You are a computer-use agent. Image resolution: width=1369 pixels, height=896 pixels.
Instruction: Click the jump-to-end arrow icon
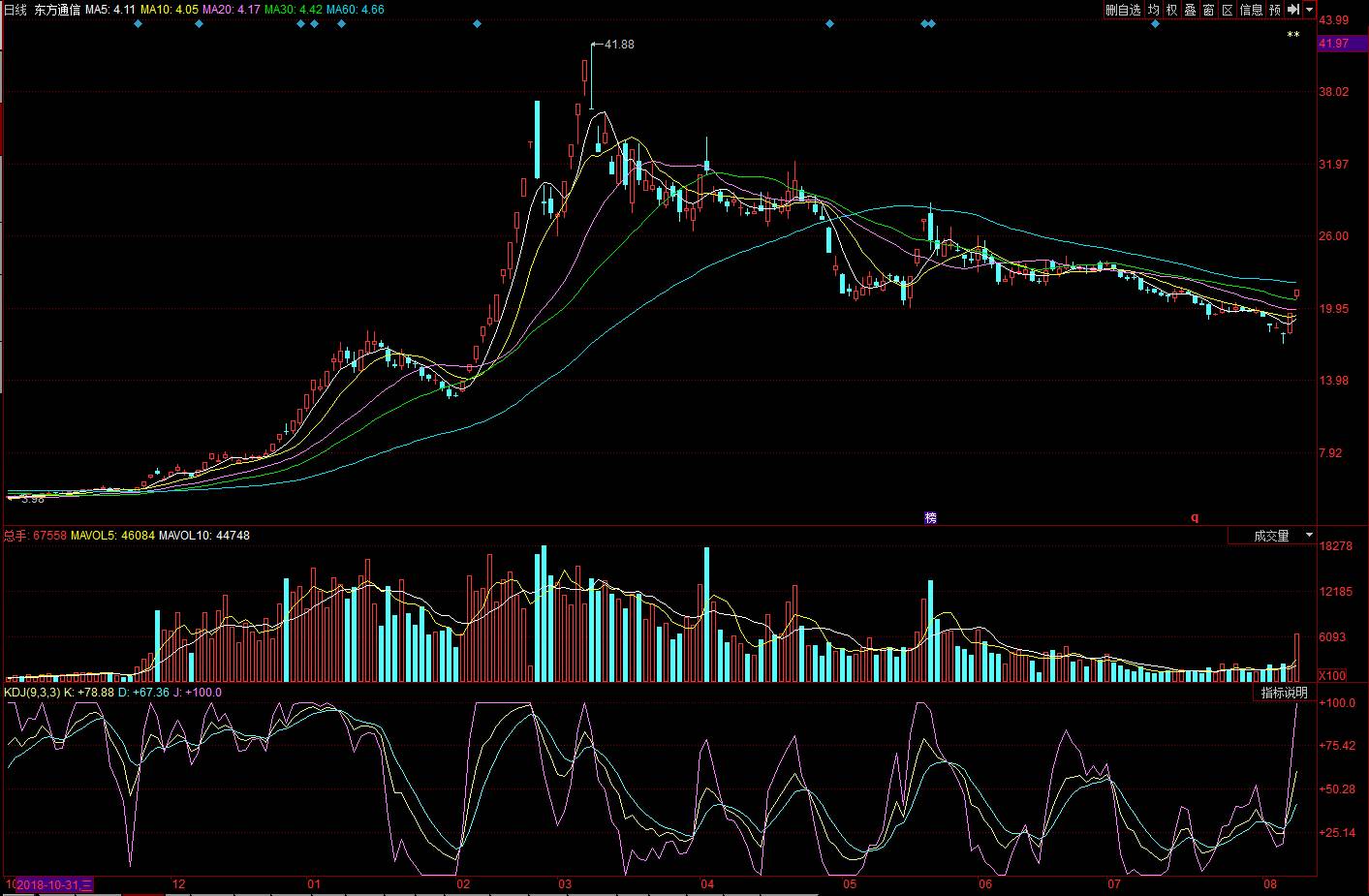coord(1292,10)
